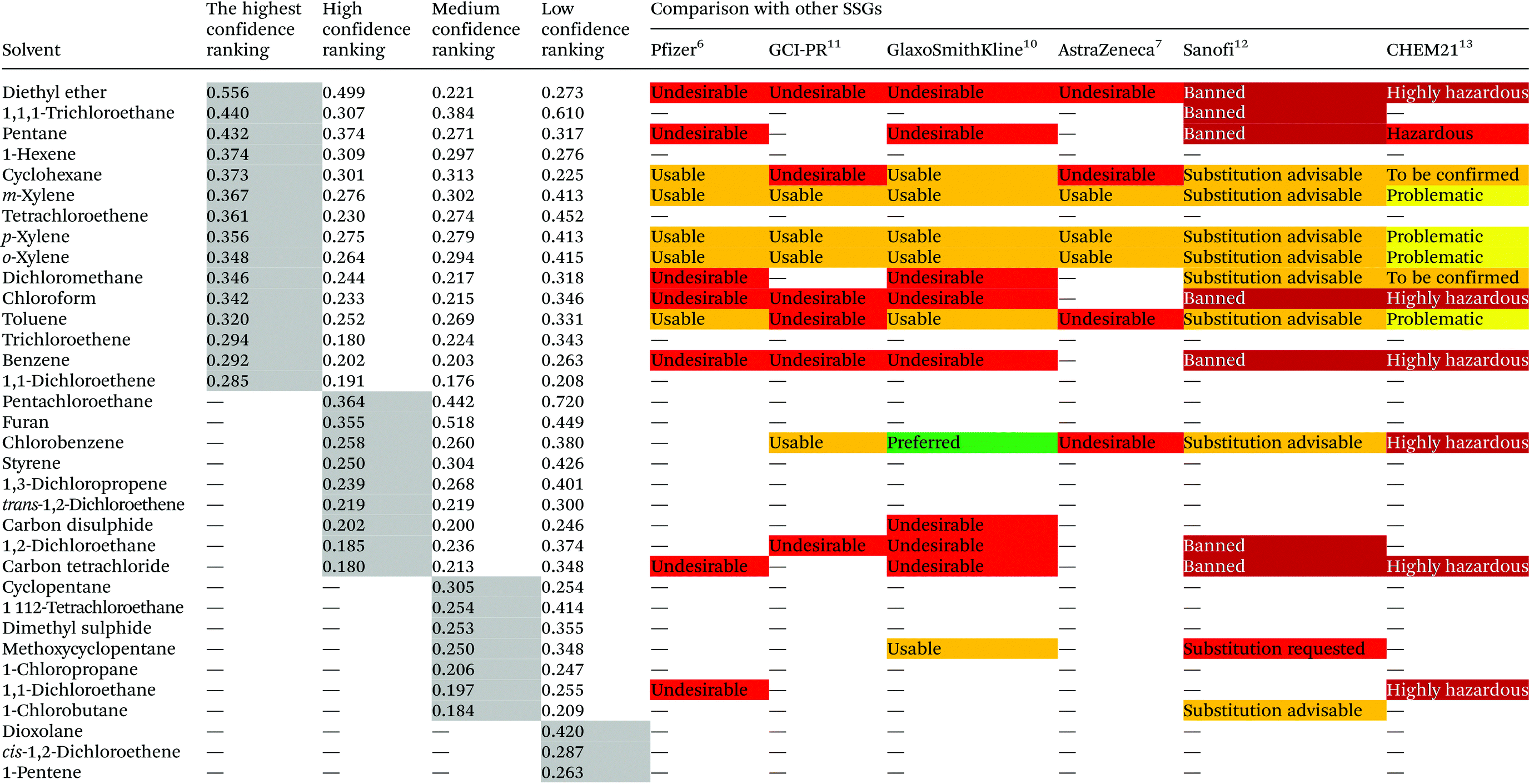The width and height of the screenshot is (1529, 784).
Task: Select the '1-Chlorobutane' solvent name
Action: 64,711
